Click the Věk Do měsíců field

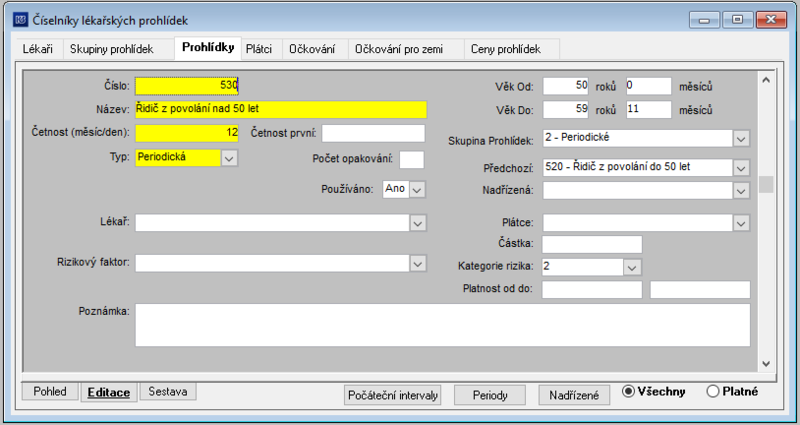tap(649, 110)
